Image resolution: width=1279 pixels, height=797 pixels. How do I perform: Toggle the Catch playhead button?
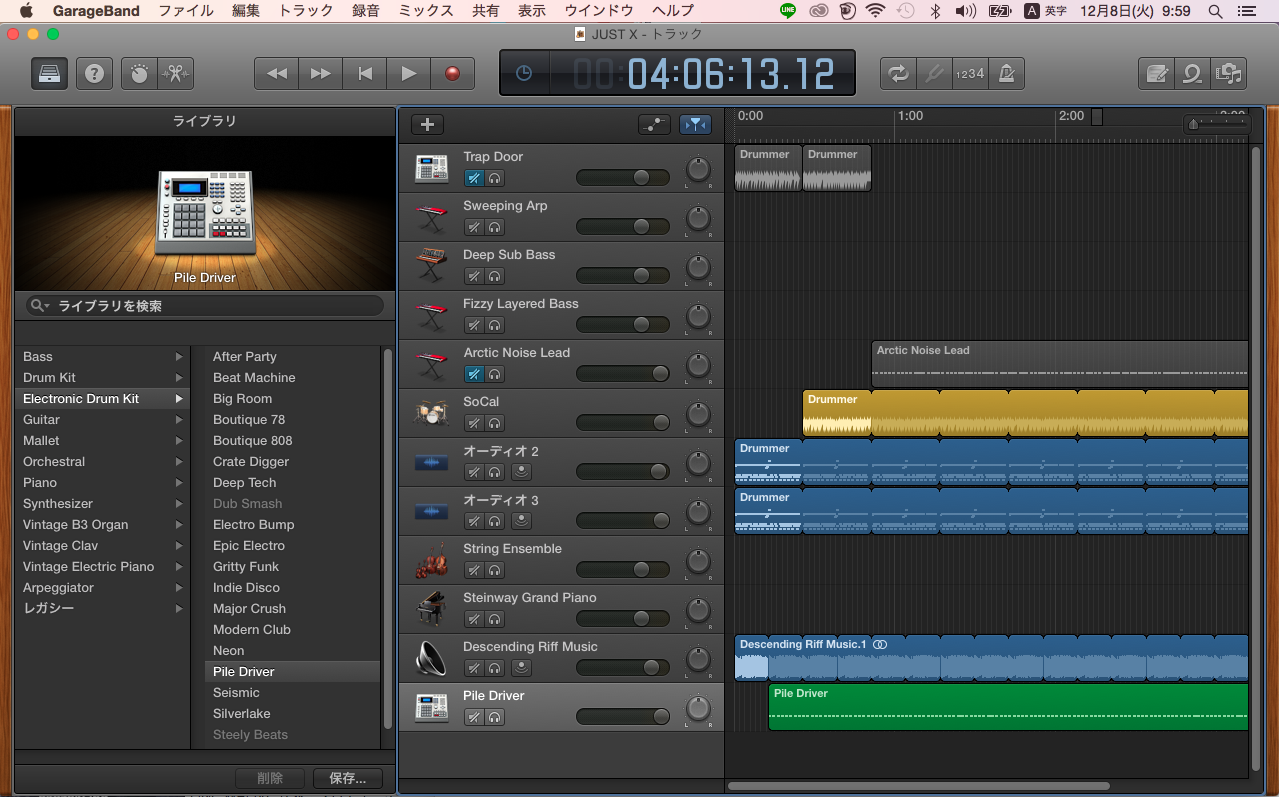(695, 125)
